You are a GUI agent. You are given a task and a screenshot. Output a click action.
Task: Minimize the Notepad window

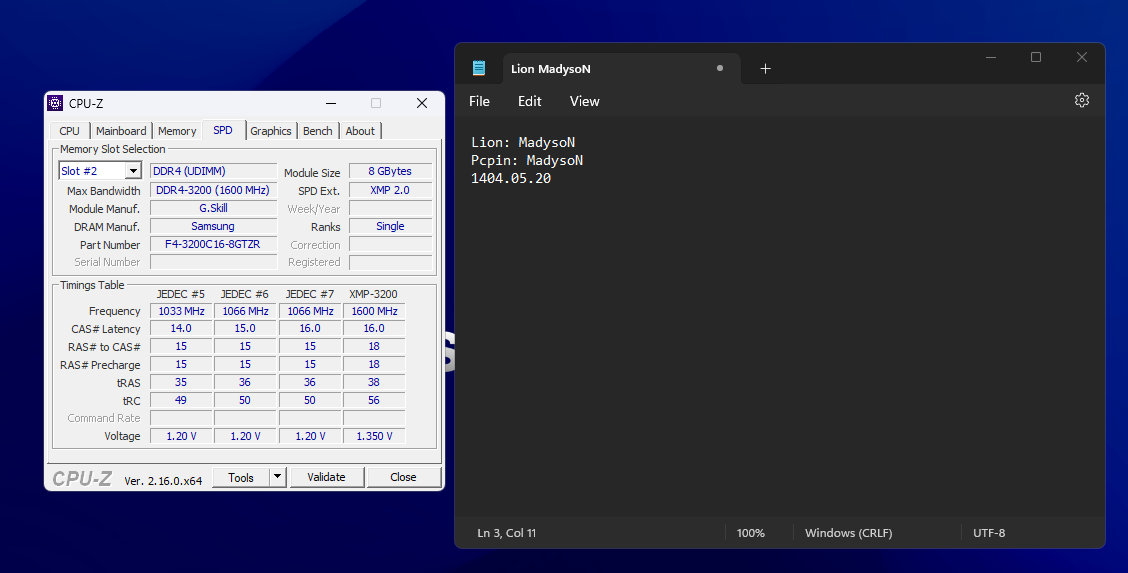click(x=991, y=57)
